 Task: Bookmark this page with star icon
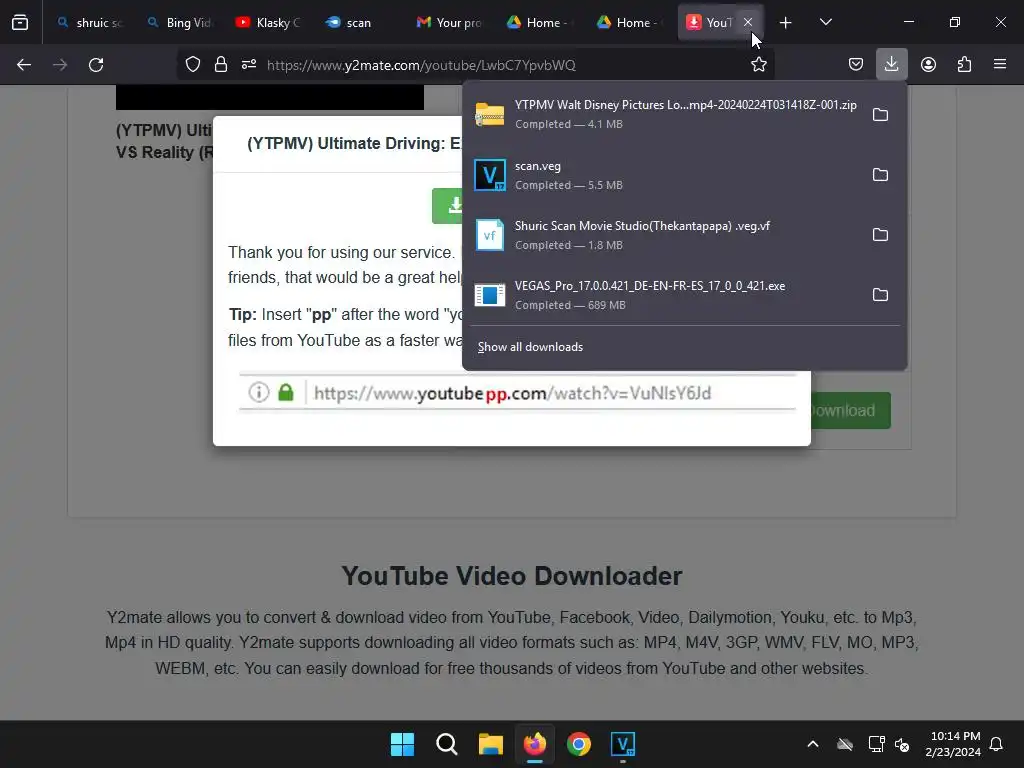[x=758, y=65]
